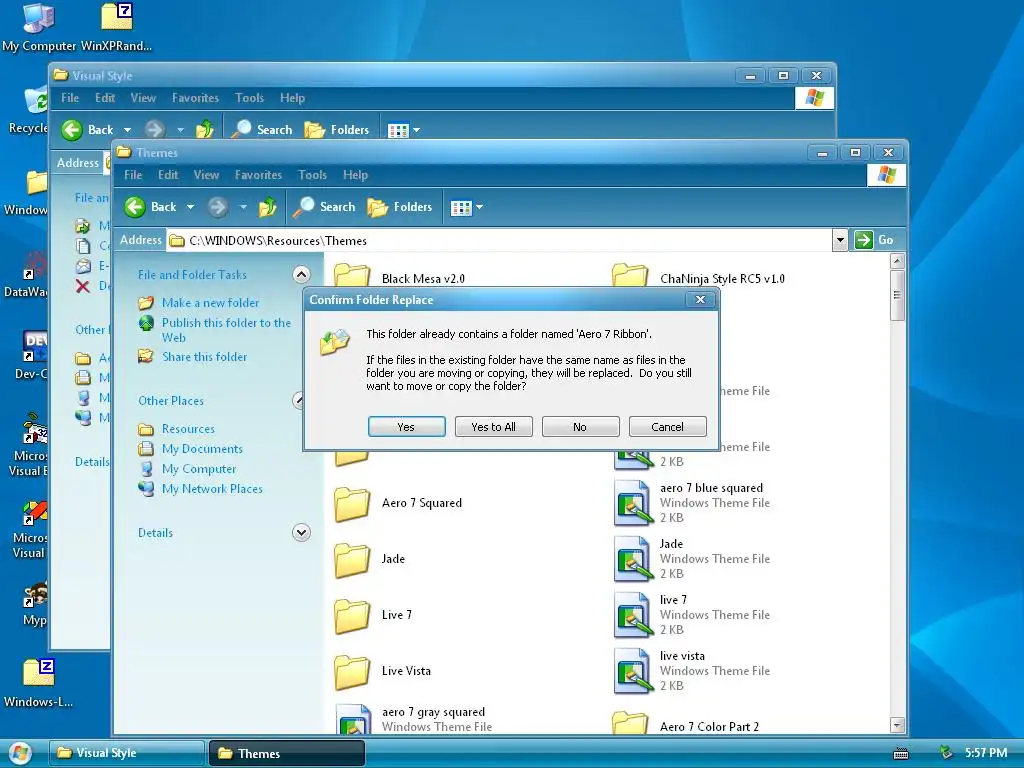Collapse File and Folder Tasks panel
This screenshot has height=768, width=1024.
[301, 274]
